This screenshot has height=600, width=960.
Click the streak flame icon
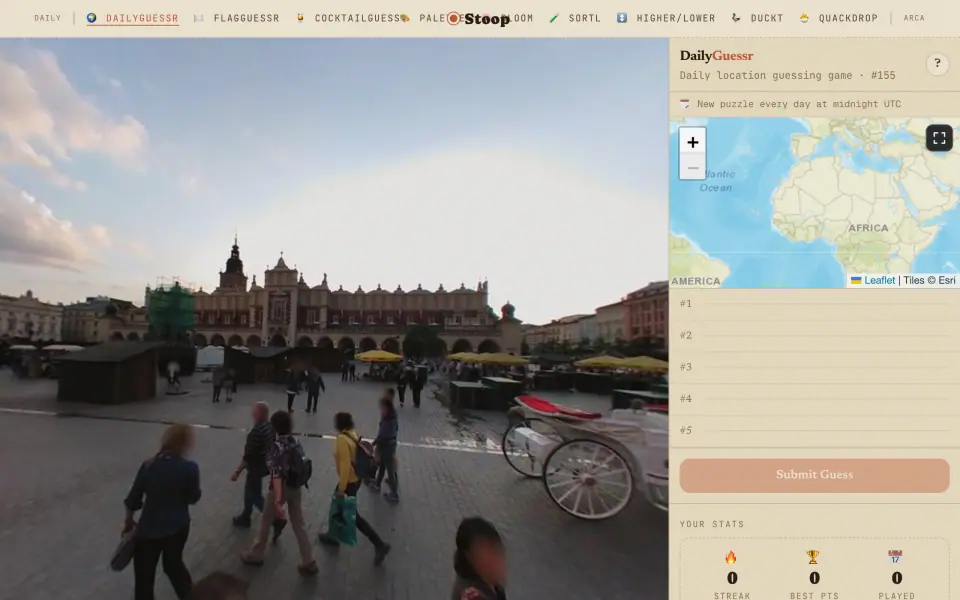click(731, 557)
